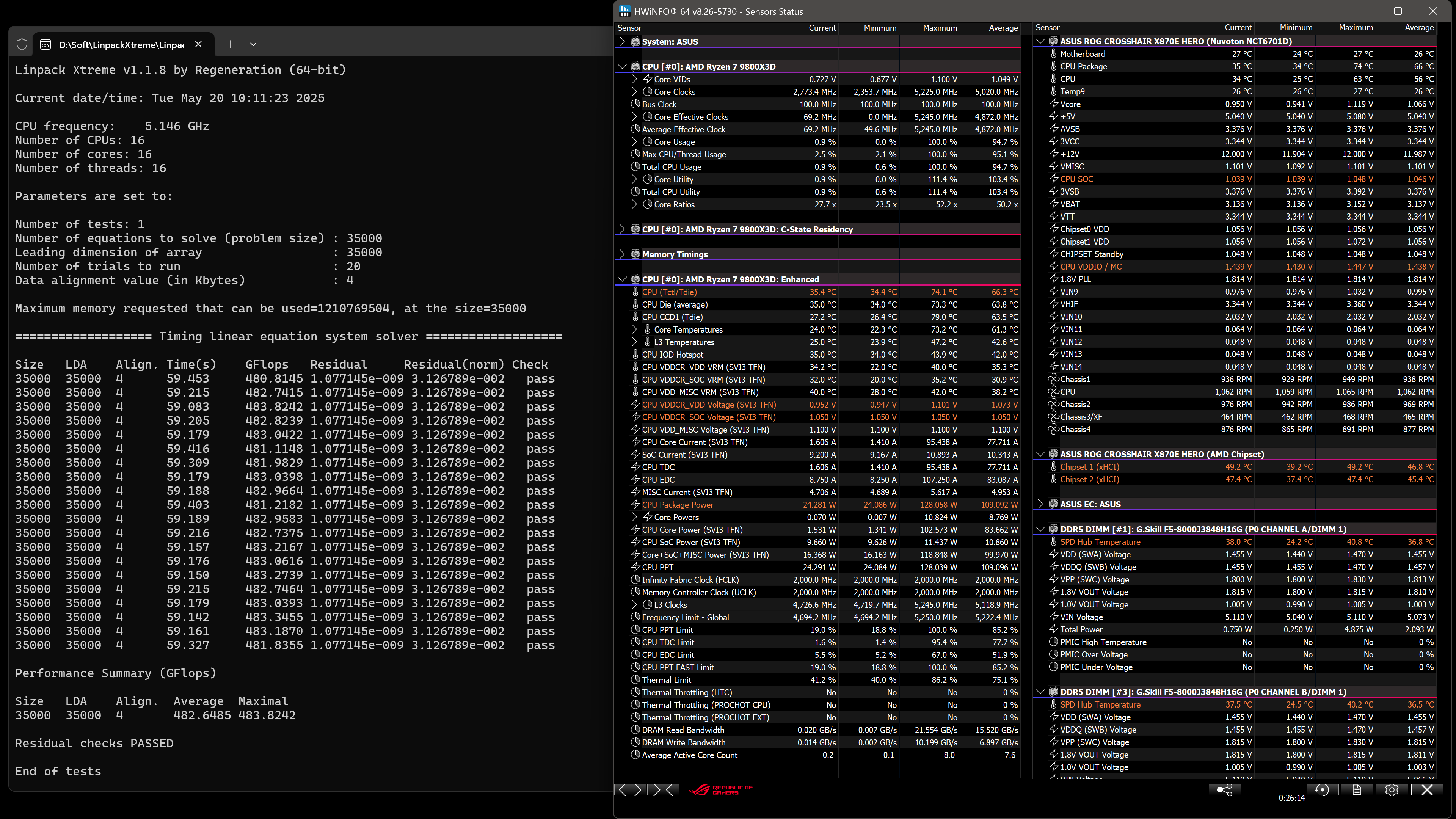Open terminal tab dropdown arrow
This screenshot has width=1456, height=819.
(253, 44)
